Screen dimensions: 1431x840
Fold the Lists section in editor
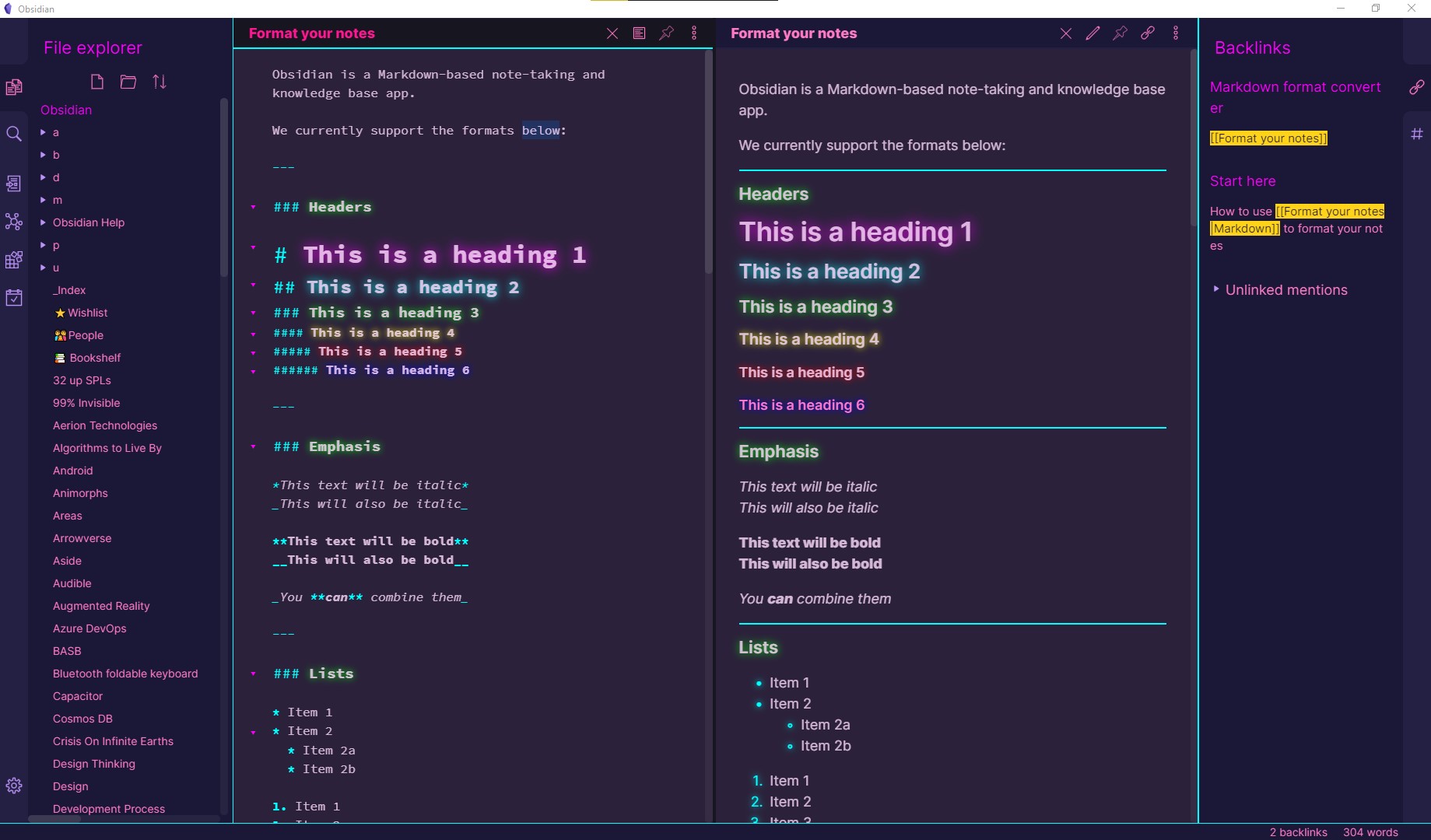click(x=254, y=674)
